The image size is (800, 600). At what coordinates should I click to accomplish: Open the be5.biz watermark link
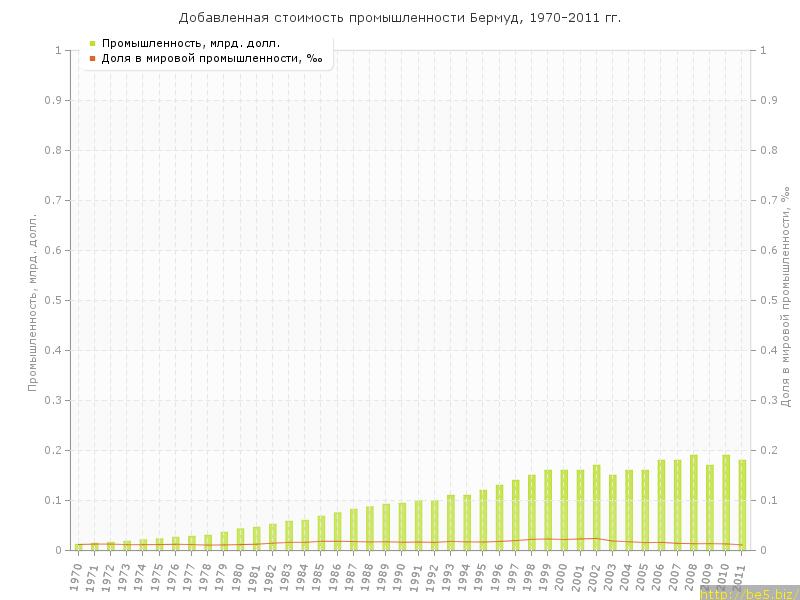point(749,594)
